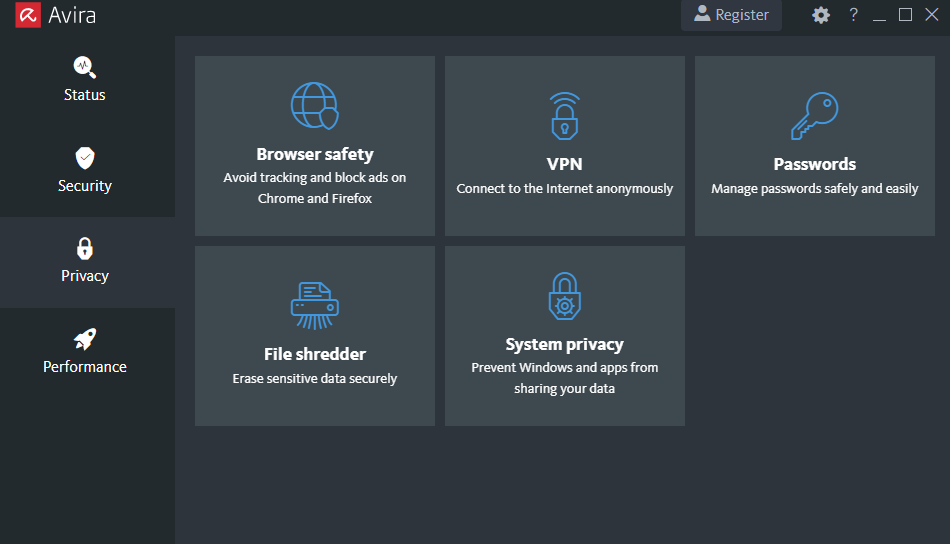Click the Browser safety globe icon
The width and height of the screenshot is (950, 544).
[x=314, y=106]
